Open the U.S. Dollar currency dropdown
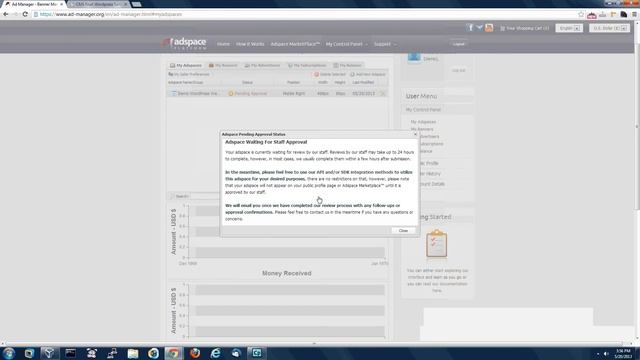The height and width of the screenshot is (360, 640). 609,28
